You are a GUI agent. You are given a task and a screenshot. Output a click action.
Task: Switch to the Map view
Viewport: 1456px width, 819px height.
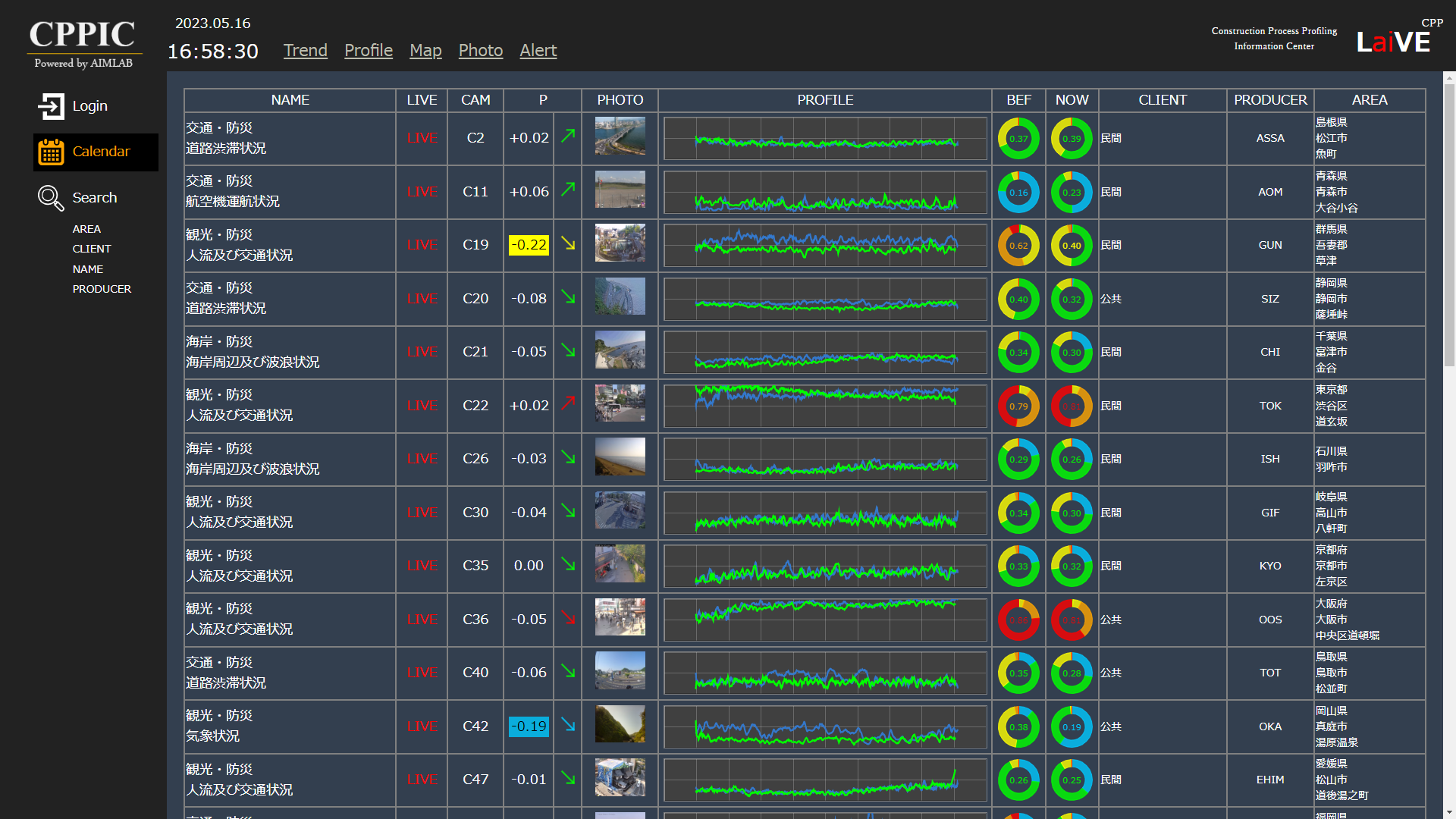point(425,50)
